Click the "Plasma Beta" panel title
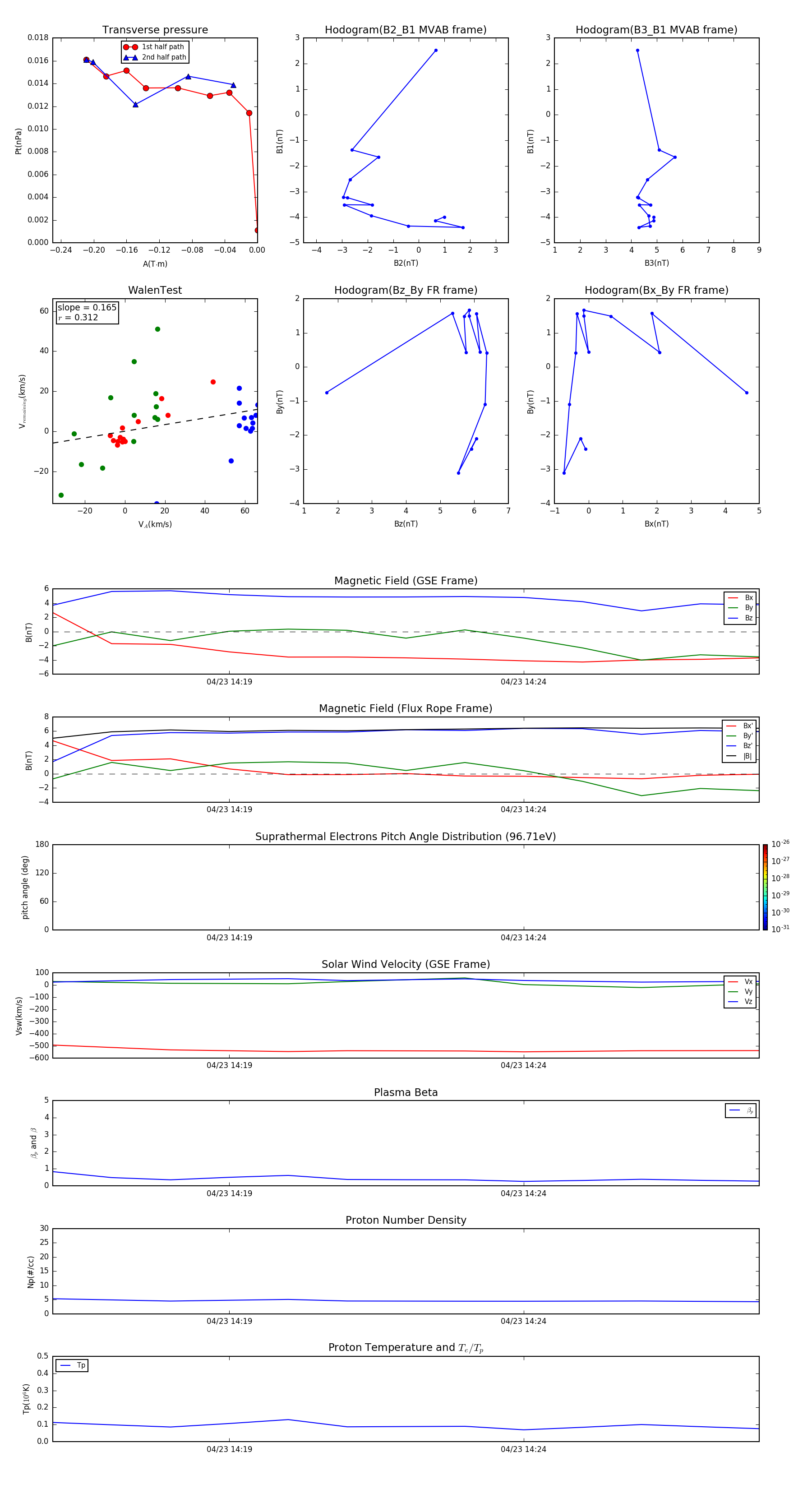 tap(406, 1092)
